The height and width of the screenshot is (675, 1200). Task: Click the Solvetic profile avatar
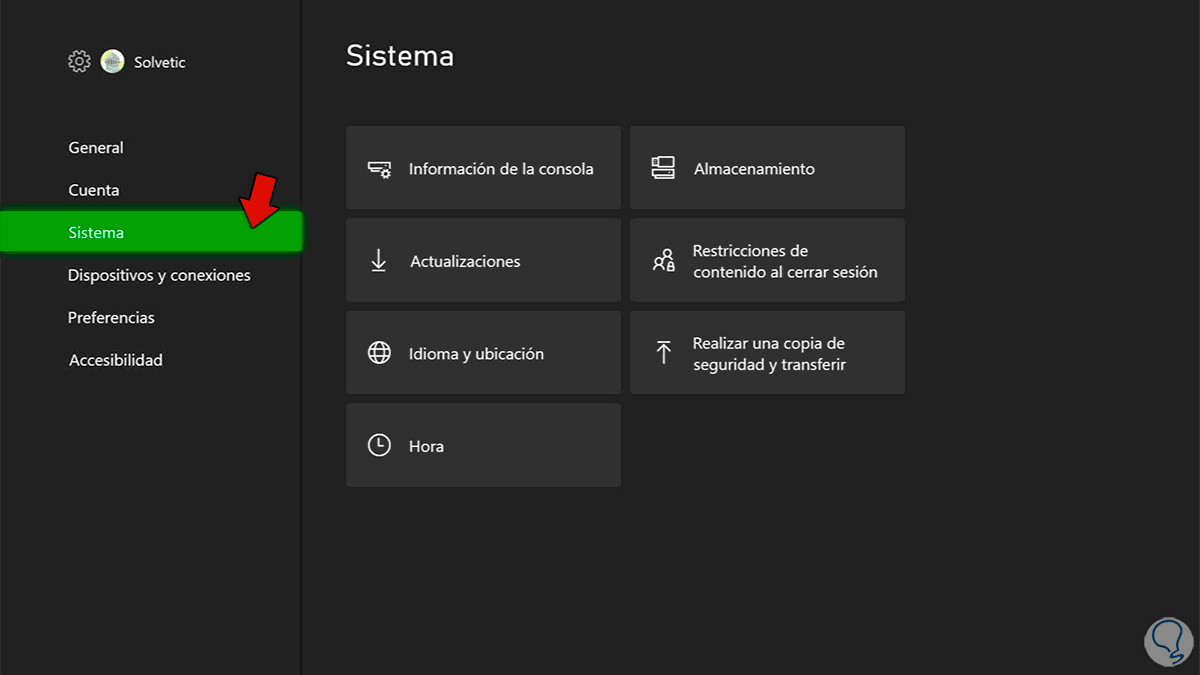tap(113, 62)
